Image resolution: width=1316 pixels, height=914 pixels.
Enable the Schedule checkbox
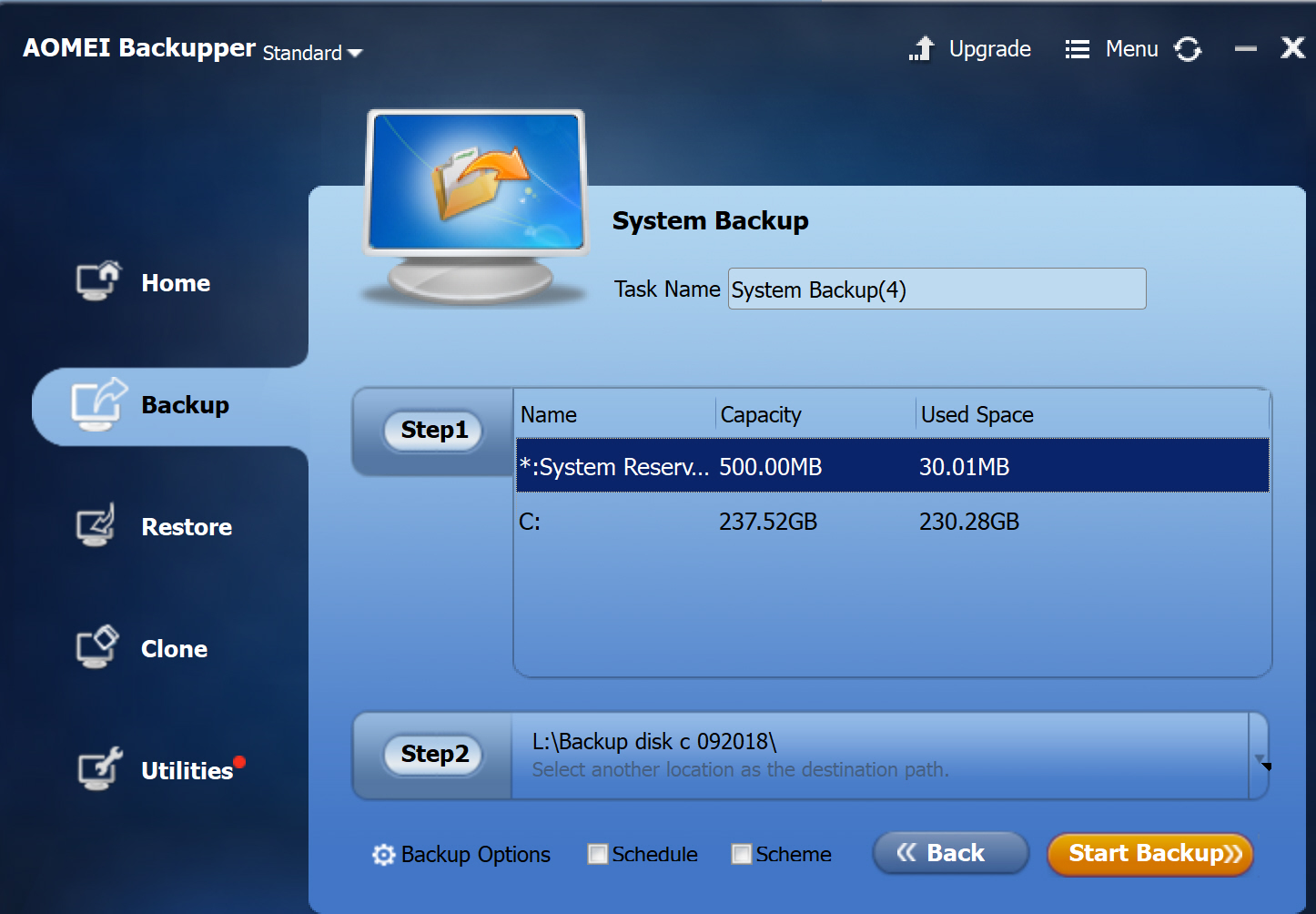[x=598, y=854]
